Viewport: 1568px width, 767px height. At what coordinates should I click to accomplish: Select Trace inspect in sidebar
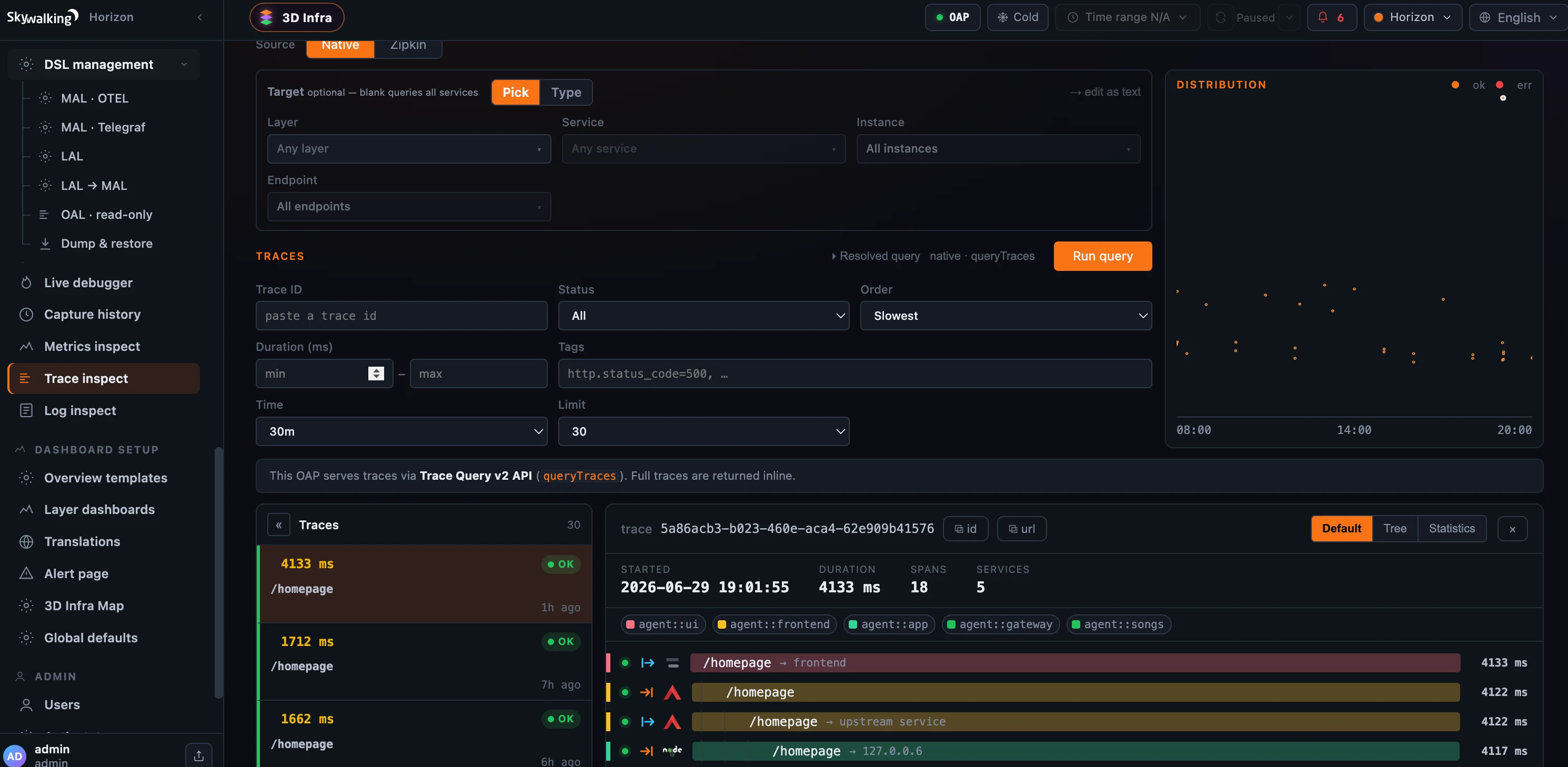tap(104, 379)
